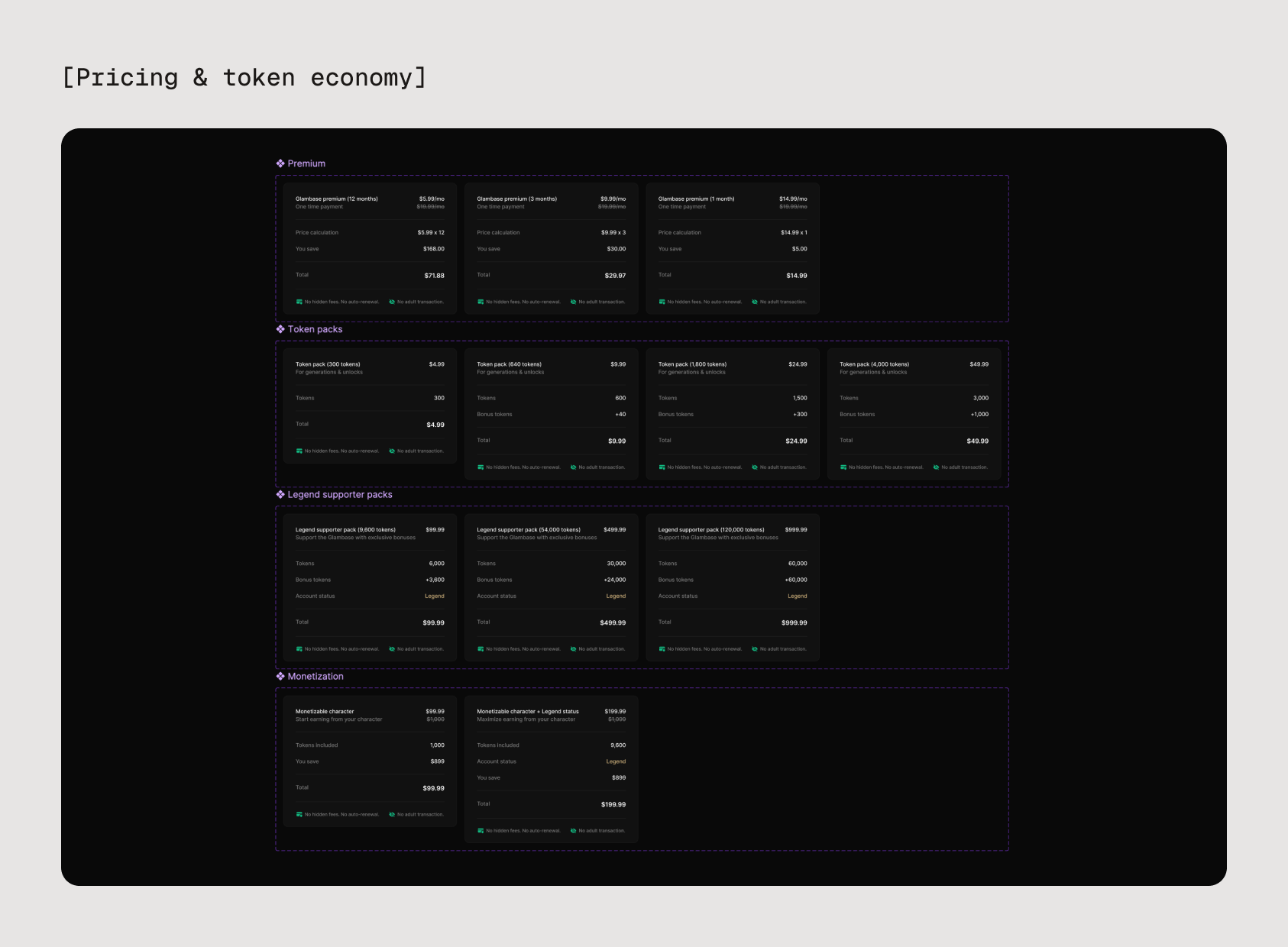Click green card icon in 12 months premium card
This screenshot has width=1288, height=947.
point(299,302)
